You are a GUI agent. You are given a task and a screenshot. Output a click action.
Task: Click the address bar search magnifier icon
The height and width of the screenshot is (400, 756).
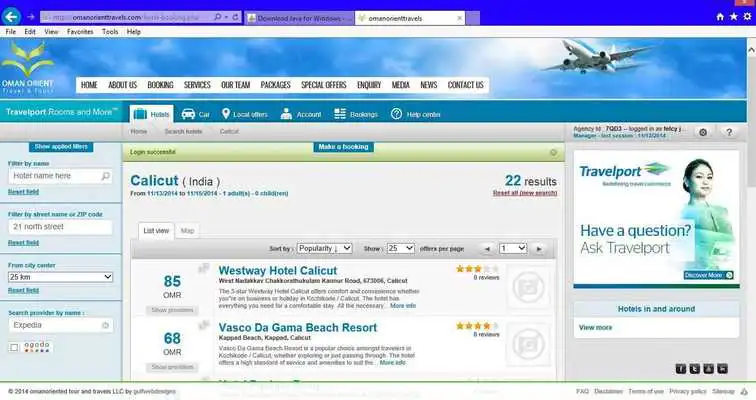217,17
